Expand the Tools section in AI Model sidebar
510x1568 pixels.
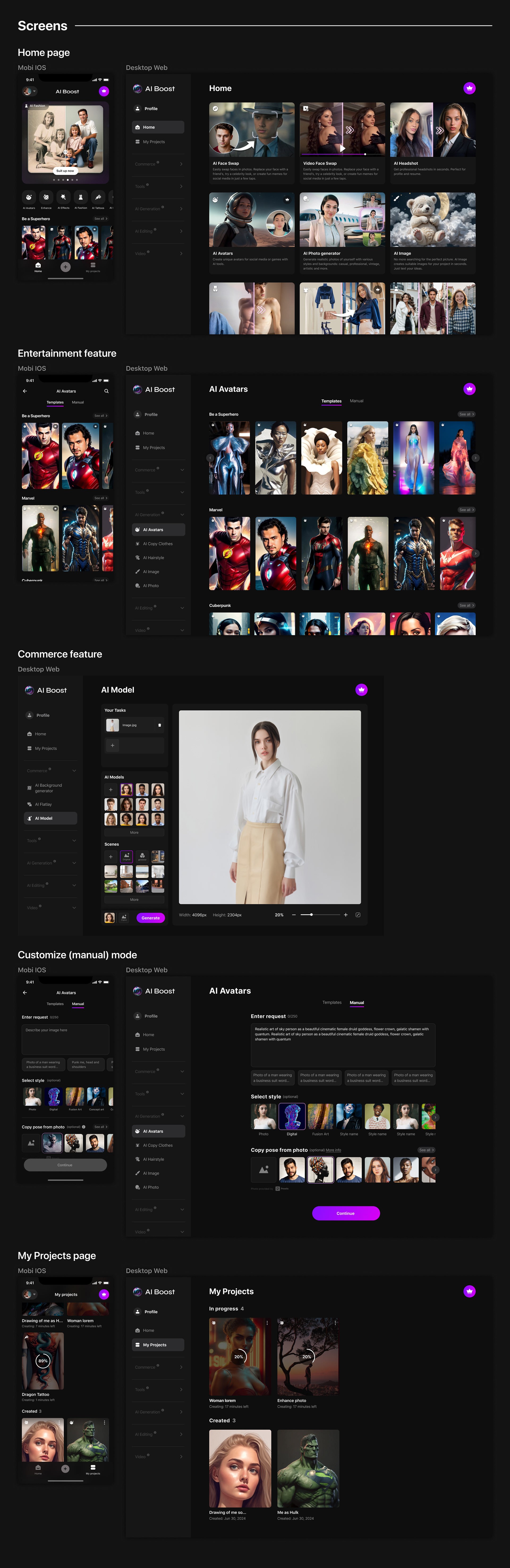point(74,841)
